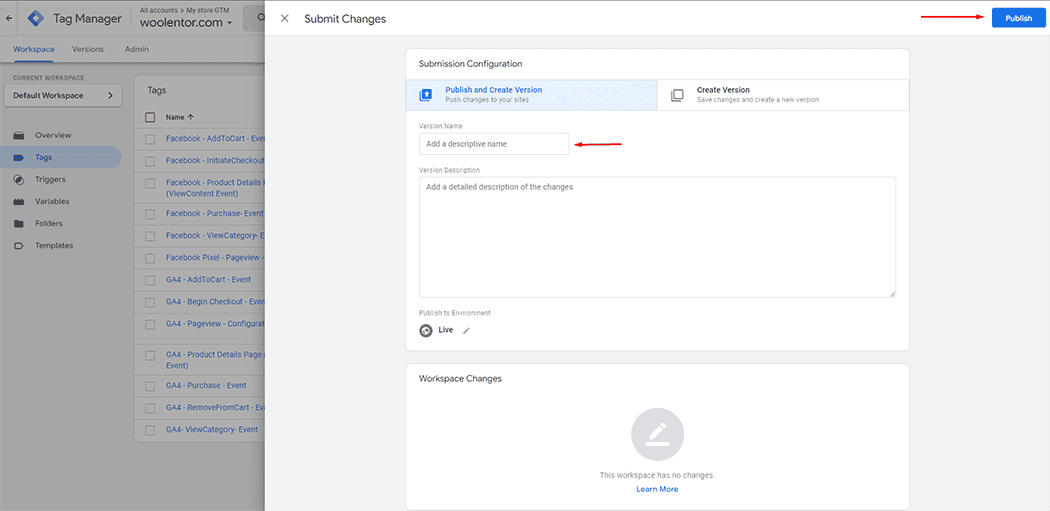Check the Facebook - AddToCart tag checkbox
The height and width of the screenshot is (511, 1050).
(150, 139)
